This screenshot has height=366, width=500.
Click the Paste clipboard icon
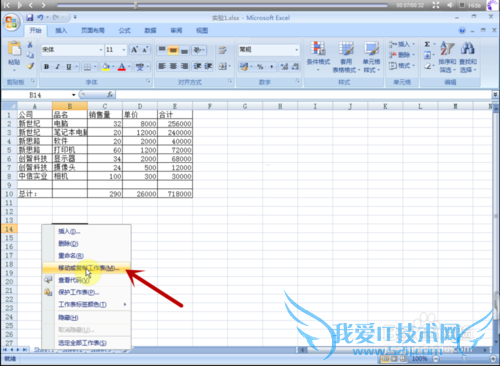[14, 49]
